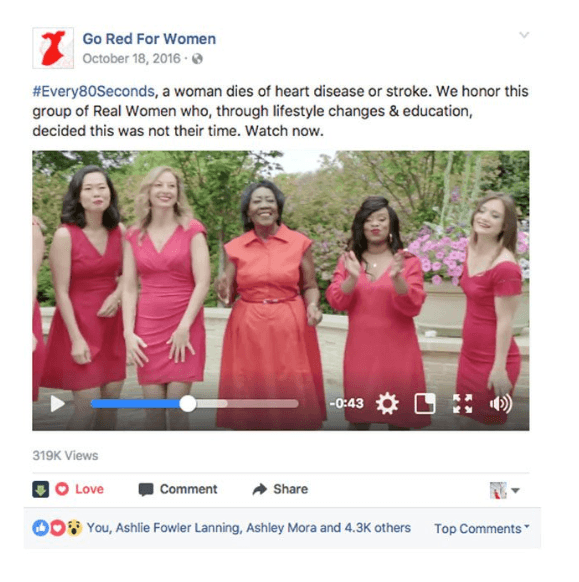Play the video with the play button
The width and height of the screenshot is (579, 582).
[x=58, y=403]
